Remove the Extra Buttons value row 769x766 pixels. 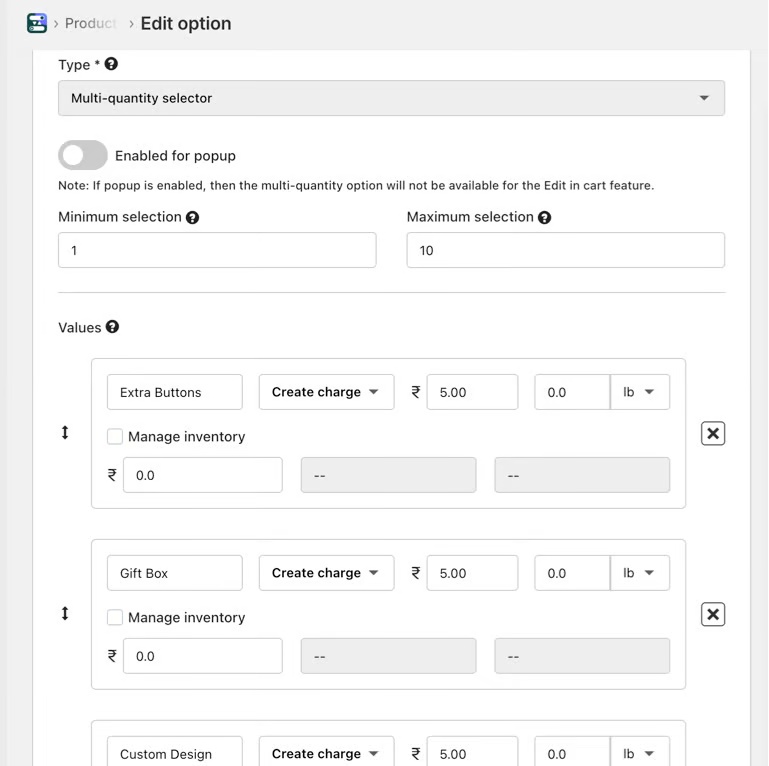click(713, 433)
